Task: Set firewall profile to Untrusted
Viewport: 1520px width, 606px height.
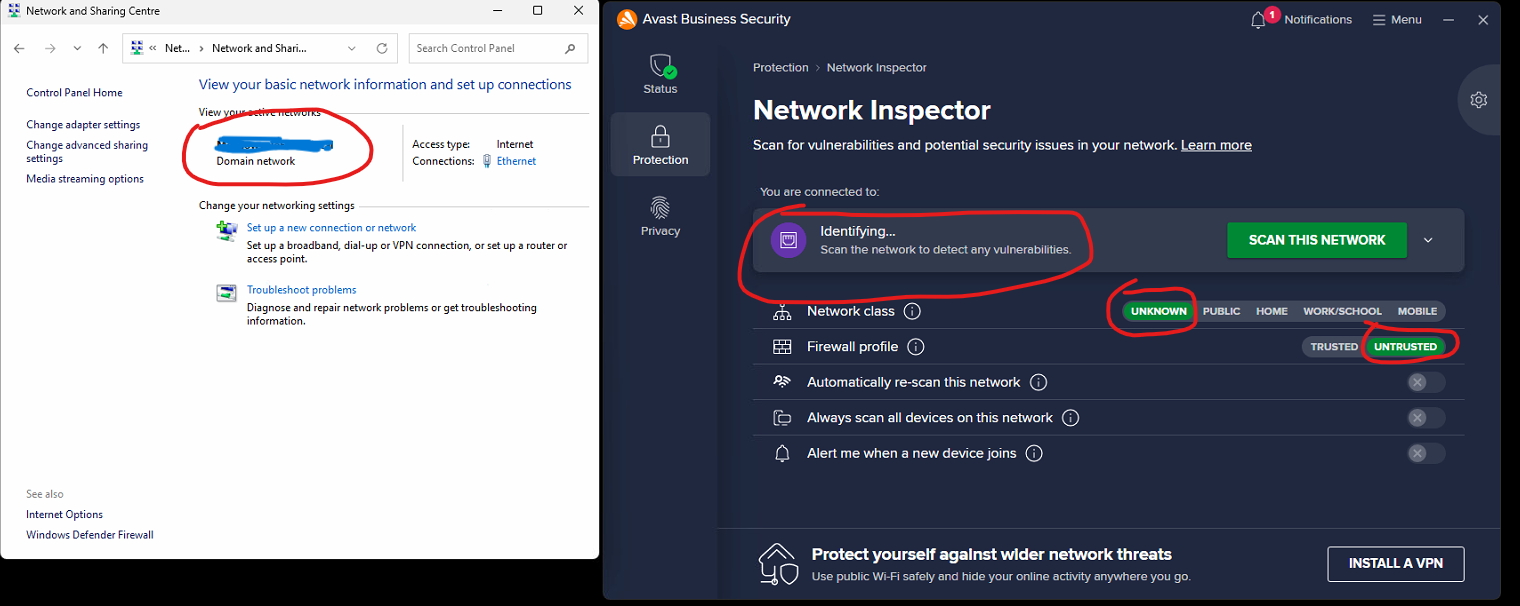Action: [1405, 347]
